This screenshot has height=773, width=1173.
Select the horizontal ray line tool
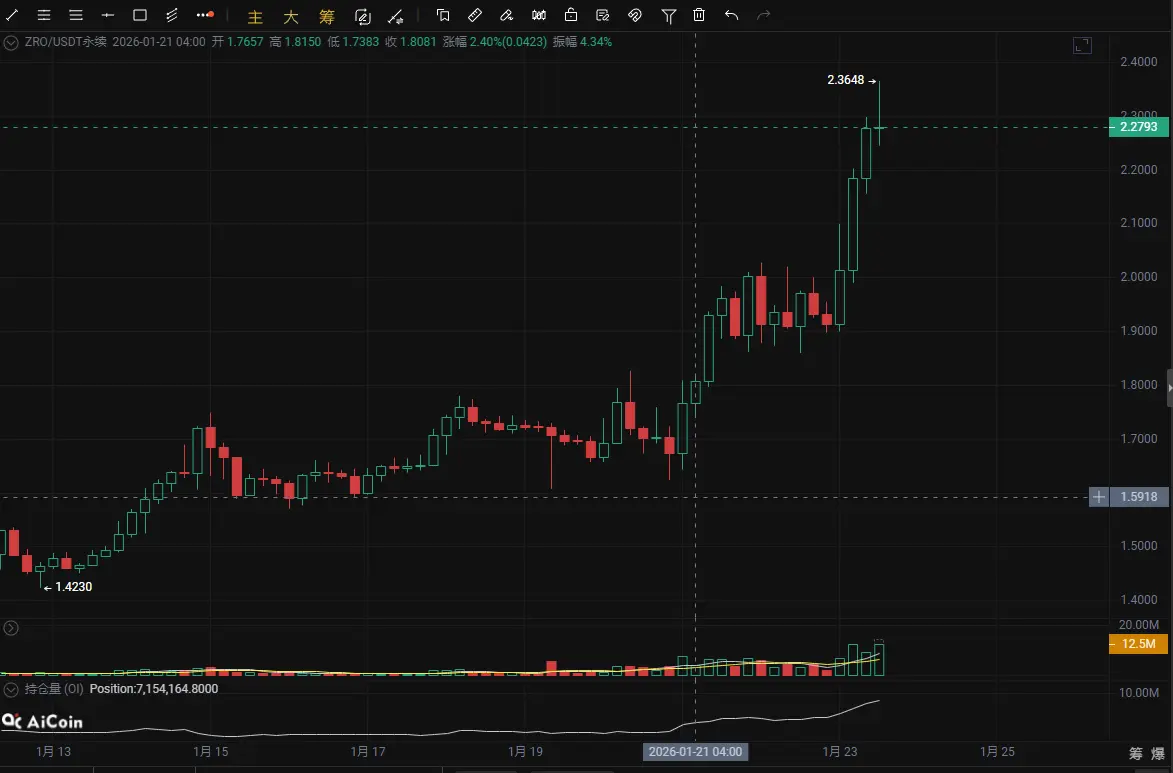[x=108, y=15]
